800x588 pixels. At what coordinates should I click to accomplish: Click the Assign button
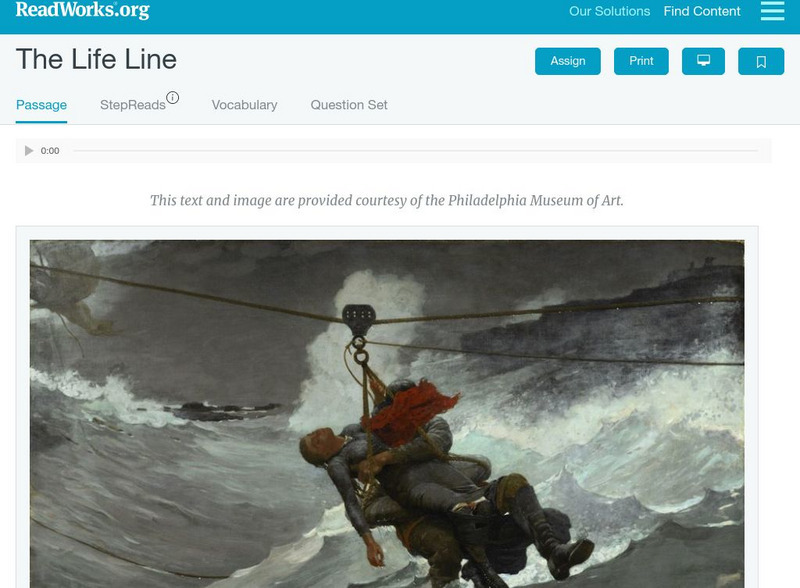click(567, 61)
